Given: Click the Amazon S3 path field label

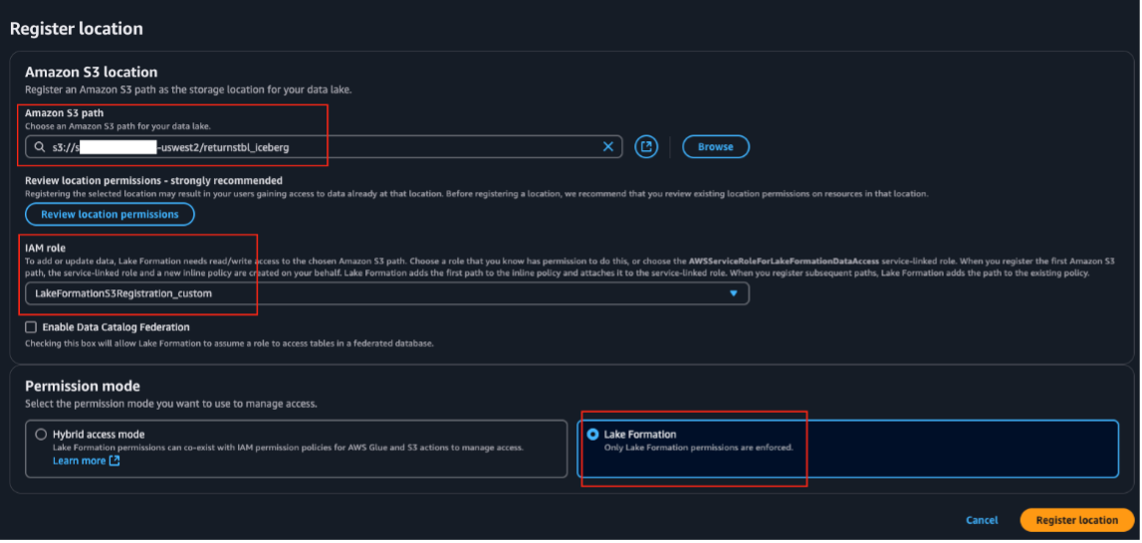Looking at the screenshot, I should 64,113.
